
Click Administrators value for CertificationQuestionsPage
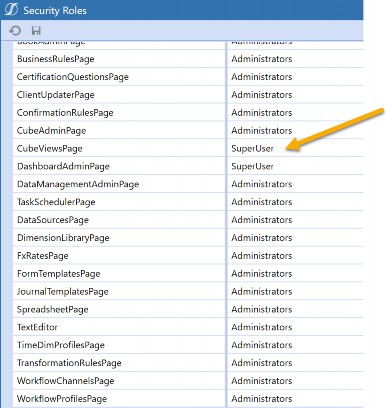(x=262, y=77)
